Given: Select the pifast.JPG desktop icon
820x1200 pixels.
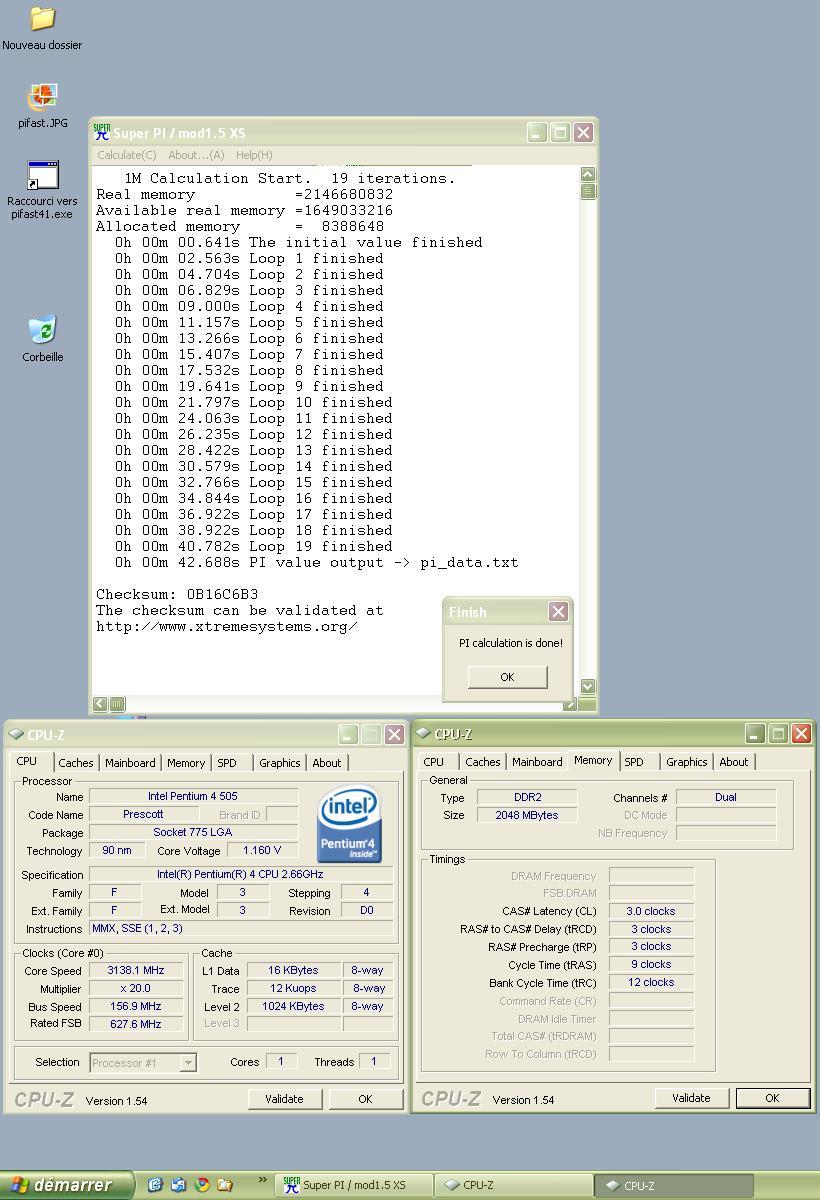Looking at the screenshot, I should pyautogui.click(x=42, y=96).
